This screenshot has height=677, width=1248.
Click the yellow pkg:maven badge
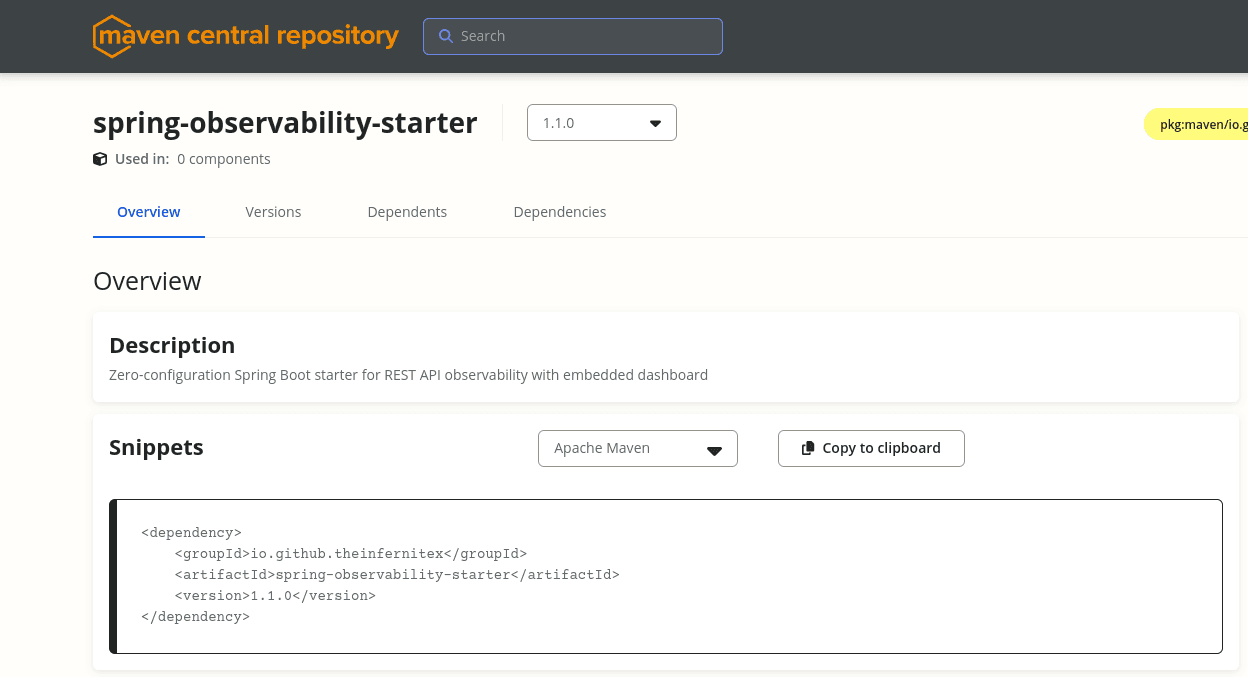point(1196,125)
